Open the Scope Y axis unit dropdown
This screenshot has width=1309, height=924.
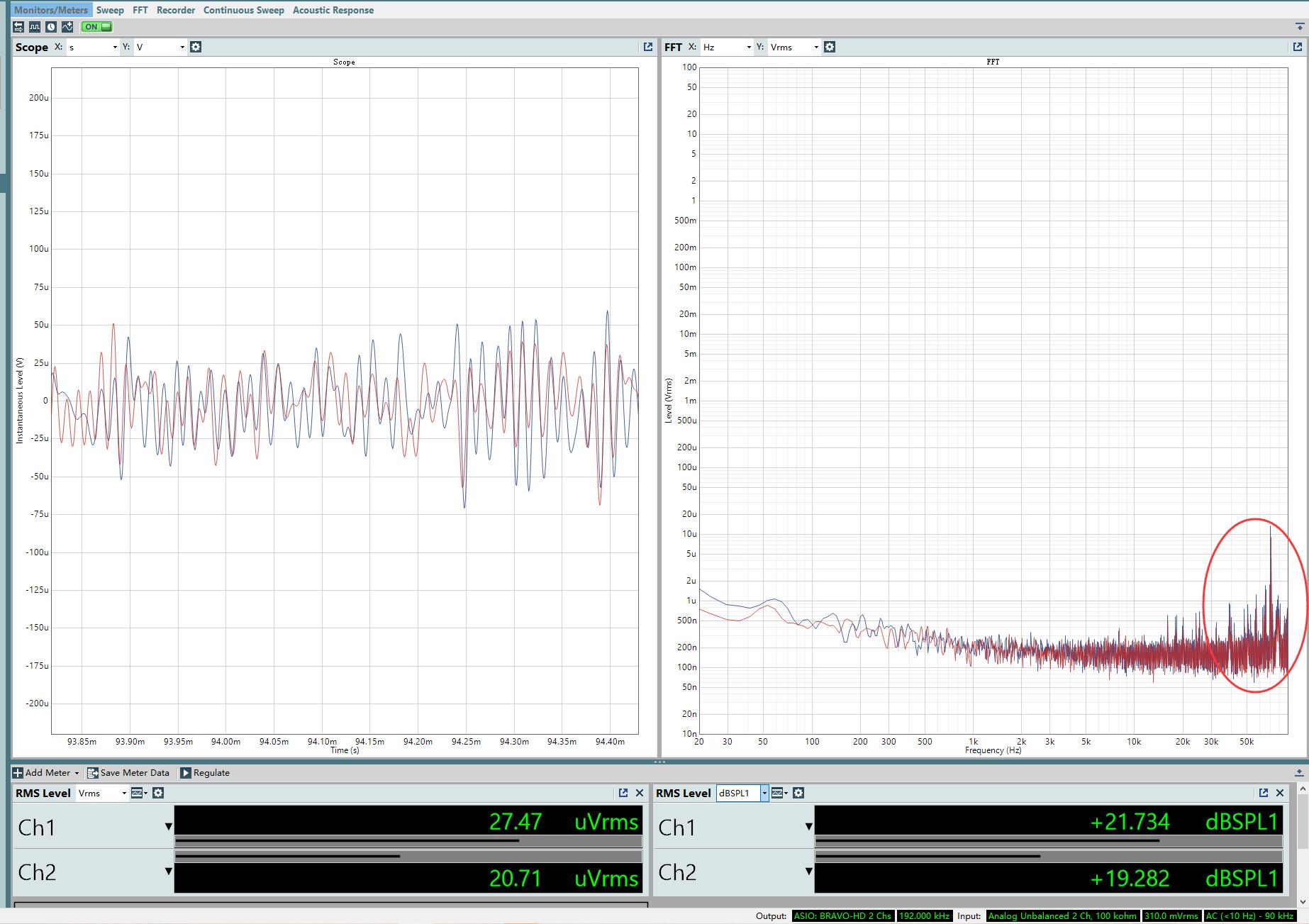click(x=160, y=47)
